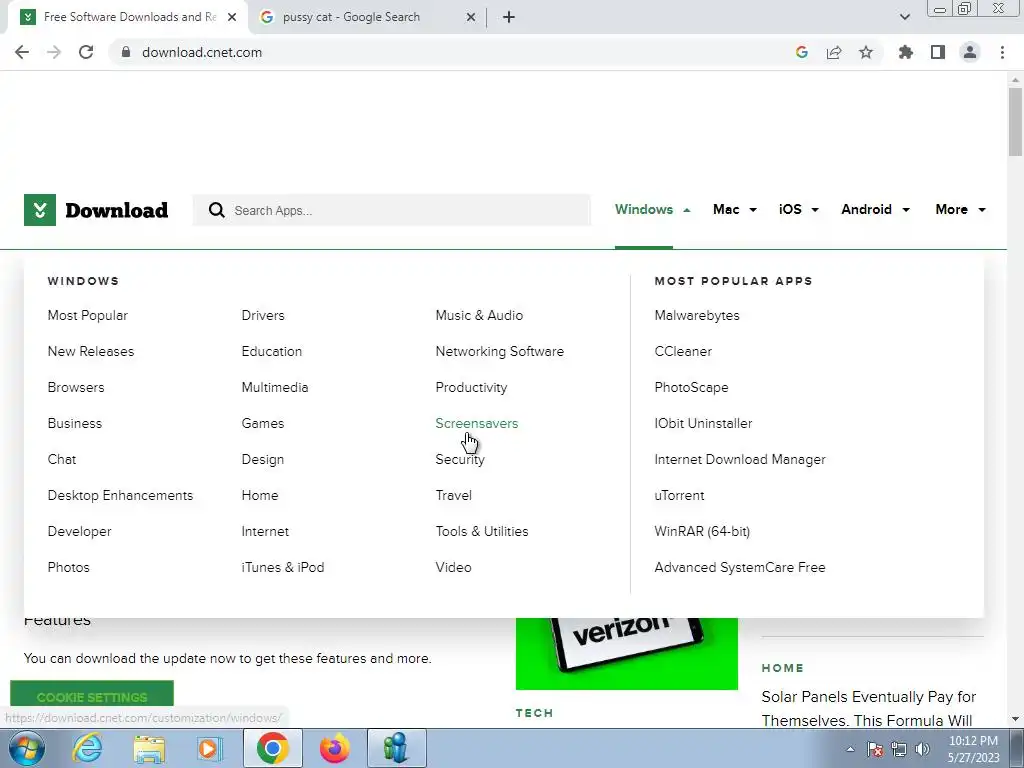
Task: Open the Verizon article thumbnail
Action: point(627,653)
